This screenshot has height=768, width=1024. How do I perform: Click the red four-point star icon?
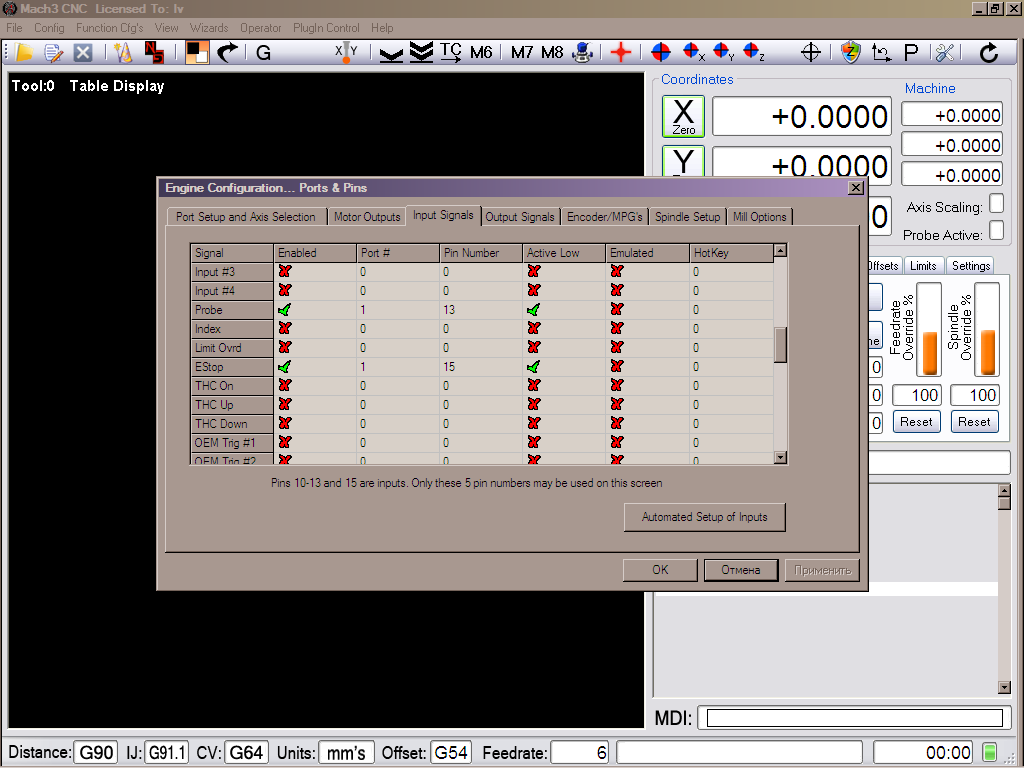click(620, 52)
